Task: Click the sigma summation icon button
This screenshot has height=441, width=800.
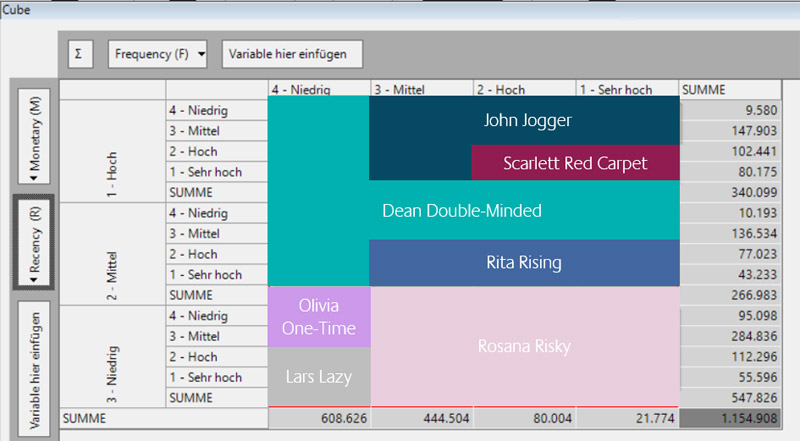Action: coord(79,54)
